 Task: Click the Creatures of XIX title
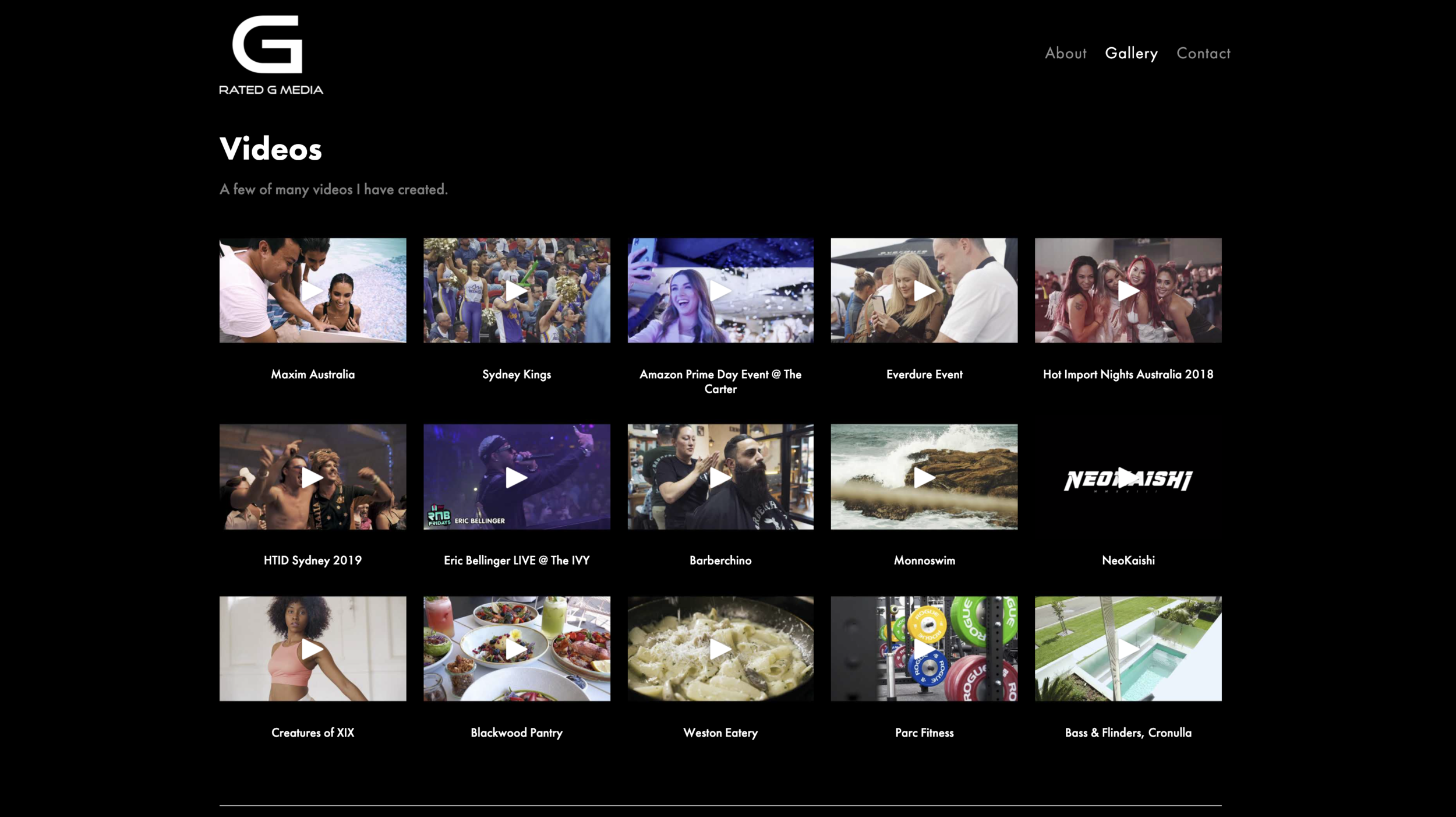313,733
